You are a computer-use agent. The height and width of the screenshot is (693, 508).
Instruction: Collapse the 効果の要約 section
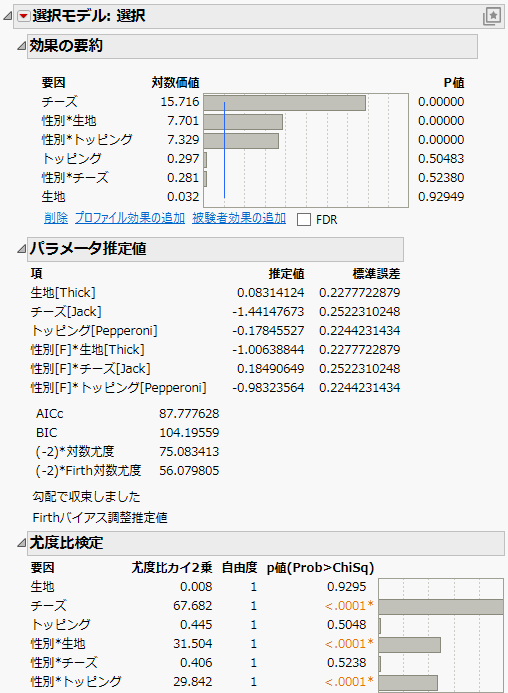(21, 46)
